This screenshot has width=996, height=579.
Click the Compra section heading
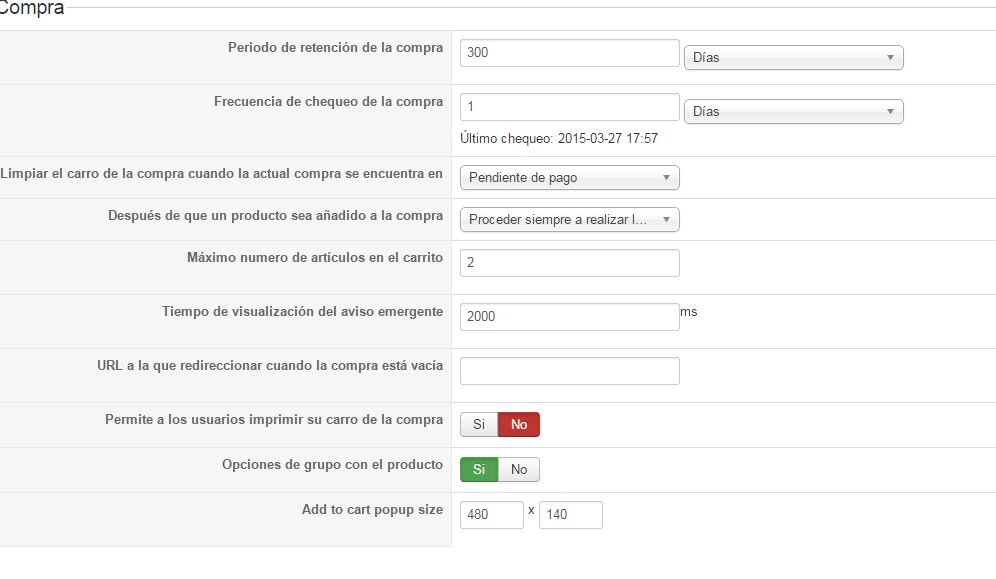32,9
